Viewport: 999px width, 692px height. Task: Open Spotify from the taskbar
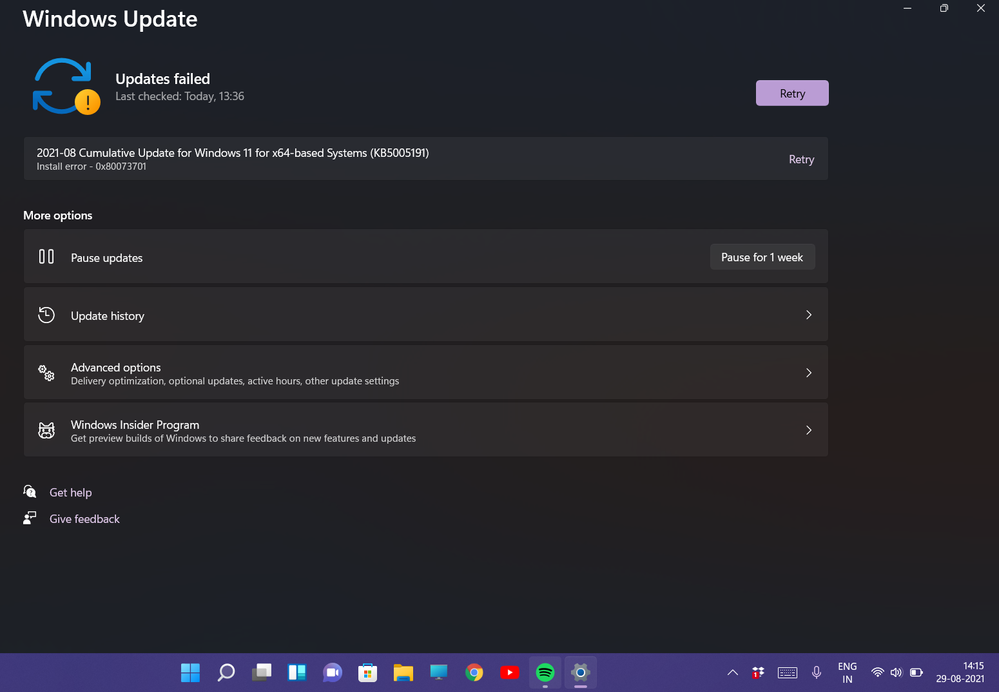click(x=545, y=672)
